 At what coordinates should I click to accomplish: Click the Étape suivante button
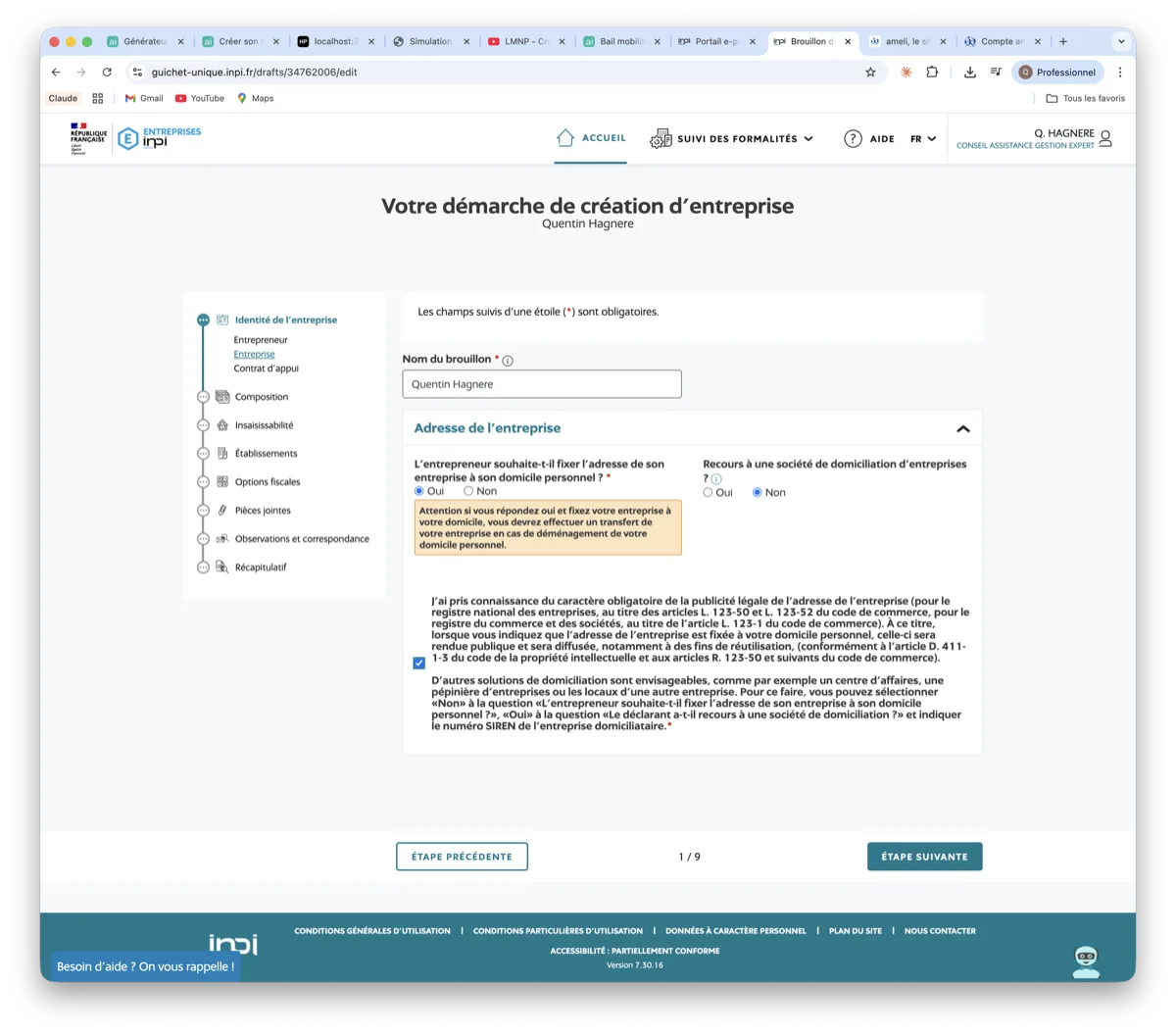coord(924,856)
